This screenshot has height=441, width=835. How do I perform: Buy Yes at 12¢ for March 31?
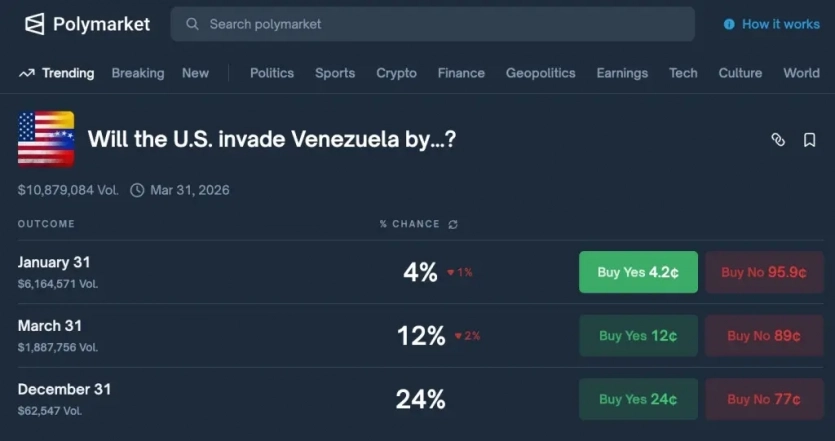click(x=638, y=336)
